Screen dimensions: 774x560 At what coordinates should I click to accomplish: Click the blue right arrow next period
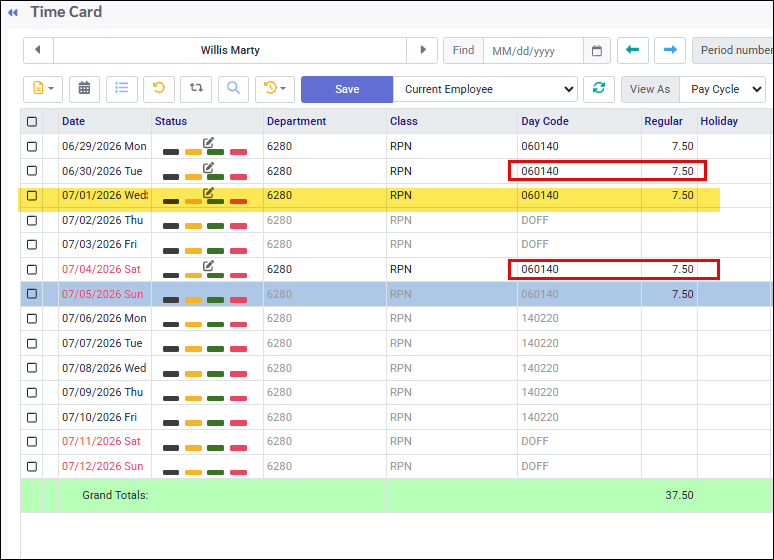pos(670,50)
